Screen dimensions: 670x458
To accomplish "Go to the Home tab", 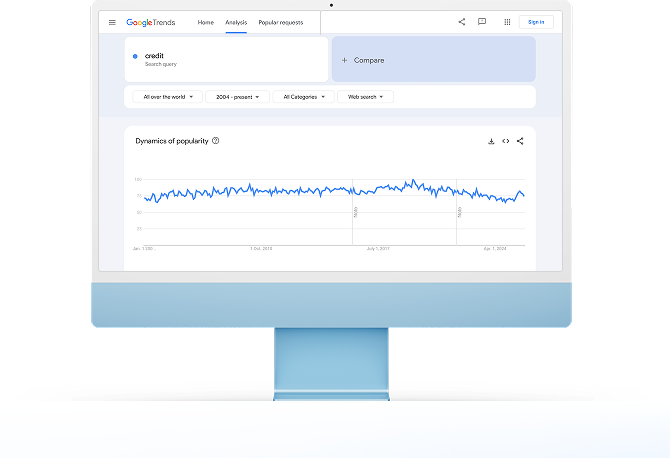I will click(x=205, y=22).
